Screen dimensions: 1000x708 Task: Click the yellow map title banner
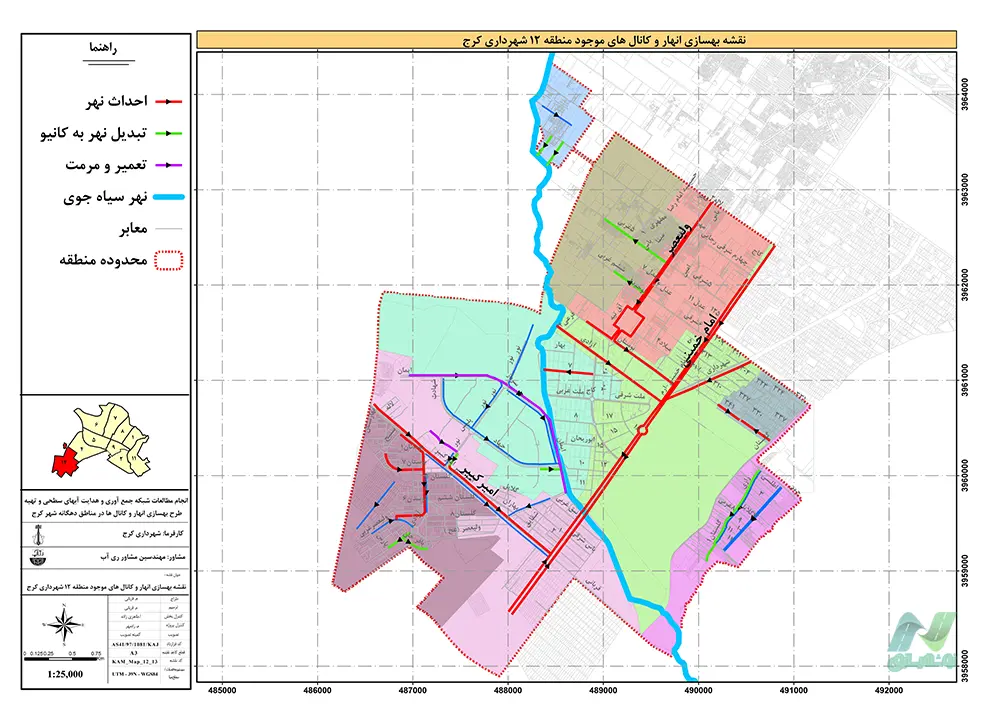(576, 40)
